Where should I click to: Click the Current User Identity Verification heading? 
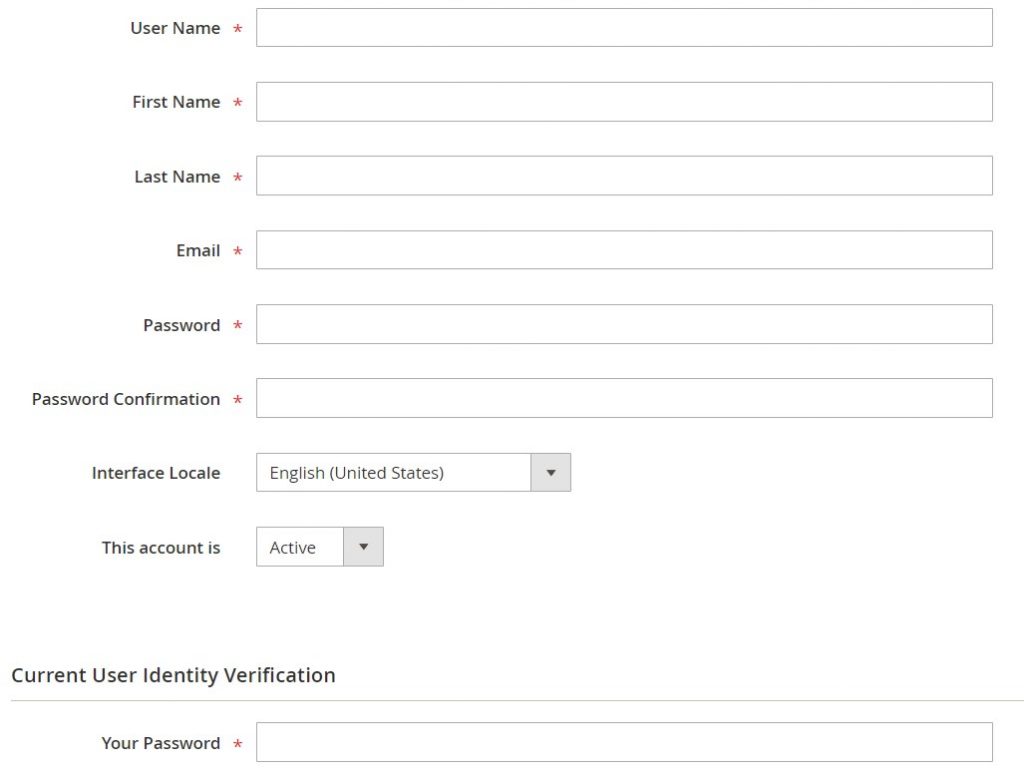pyautogui.click(x=173, y=675)
